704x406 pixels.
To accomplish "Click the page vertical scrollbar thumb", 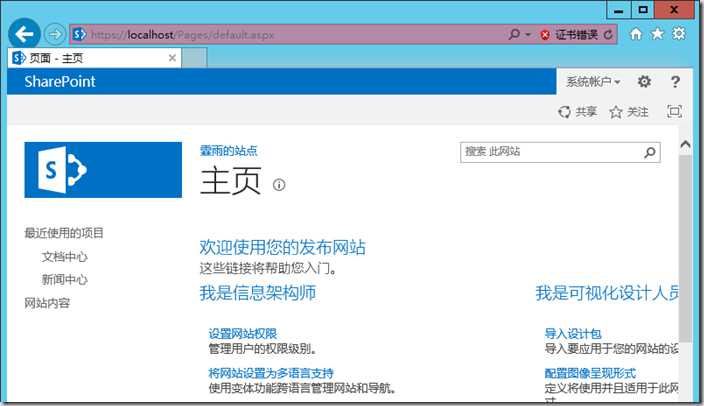I will pyautogui.click(x=685, y=249).
